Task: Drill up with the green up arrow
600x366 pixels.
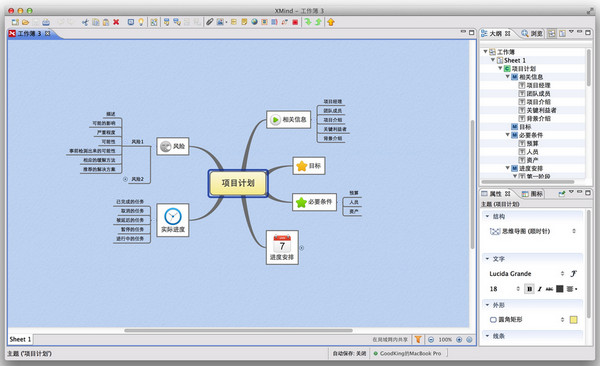Action: [318, 22]
